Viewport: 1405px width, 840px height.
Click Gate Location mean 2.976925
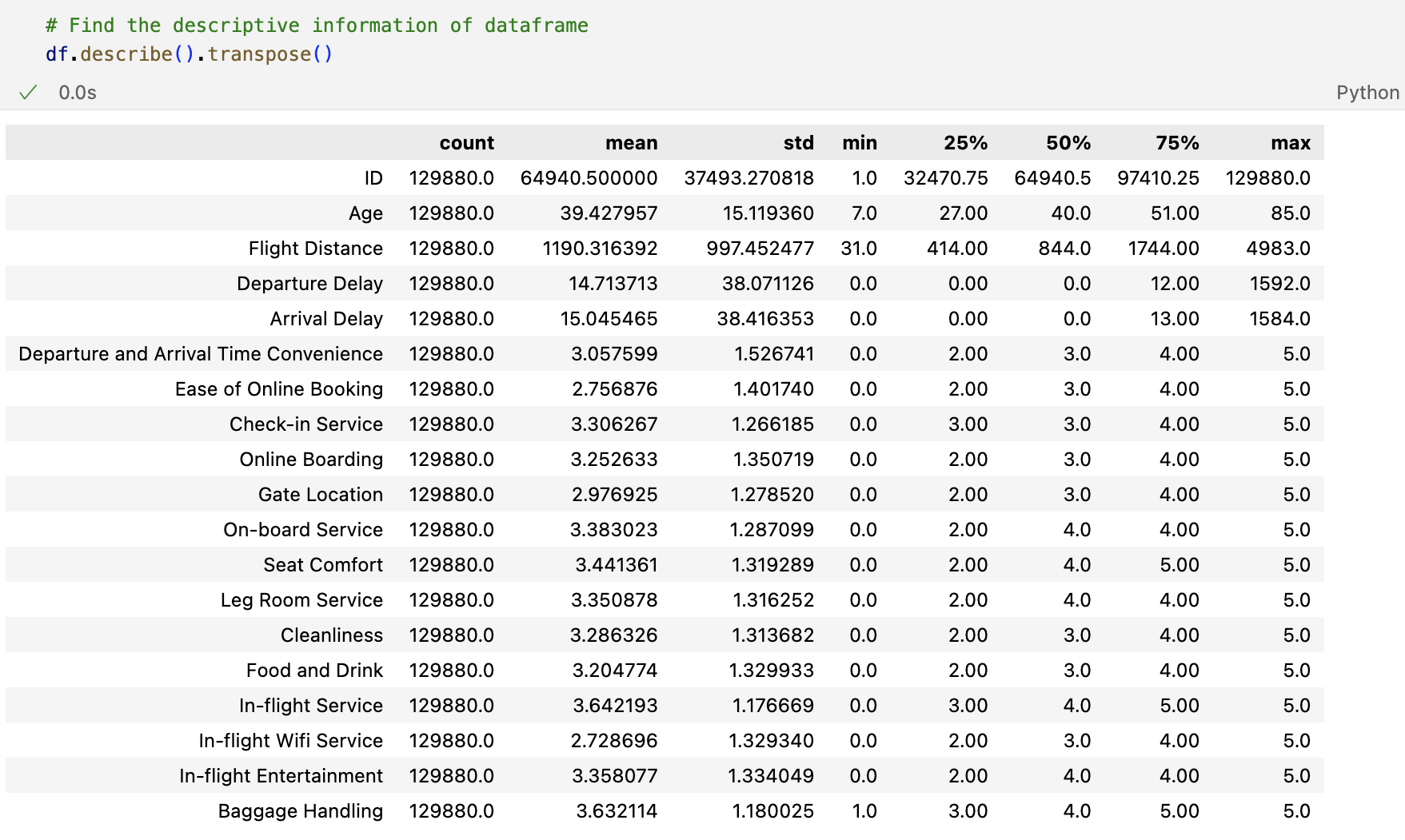point(614,495)
